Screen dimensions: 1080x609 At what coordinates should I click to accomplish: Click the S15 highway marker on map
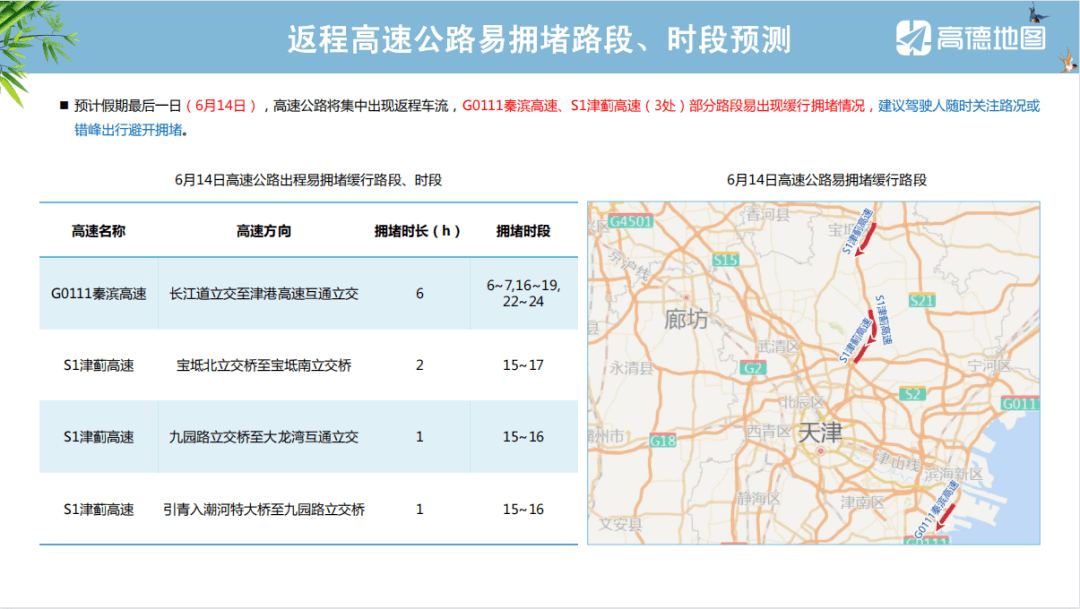point(726,260)
